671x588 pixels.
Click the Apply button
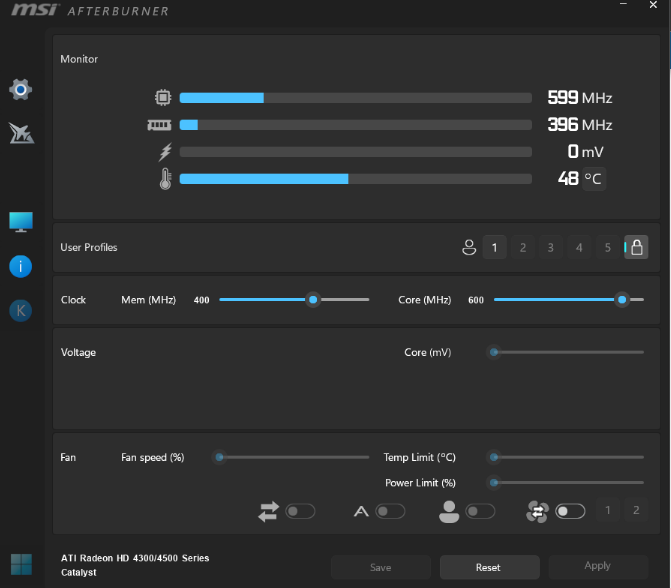598,567
